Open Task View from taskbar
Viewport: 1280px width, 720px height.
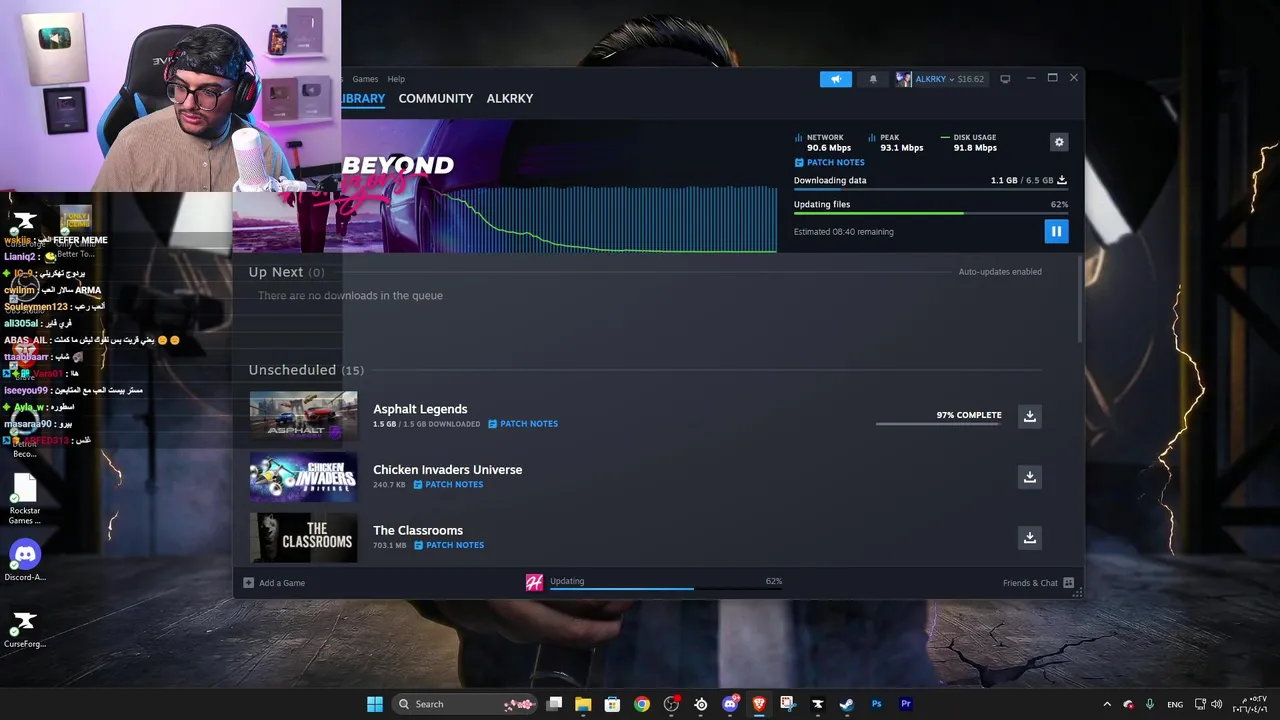tap(554, 704)
